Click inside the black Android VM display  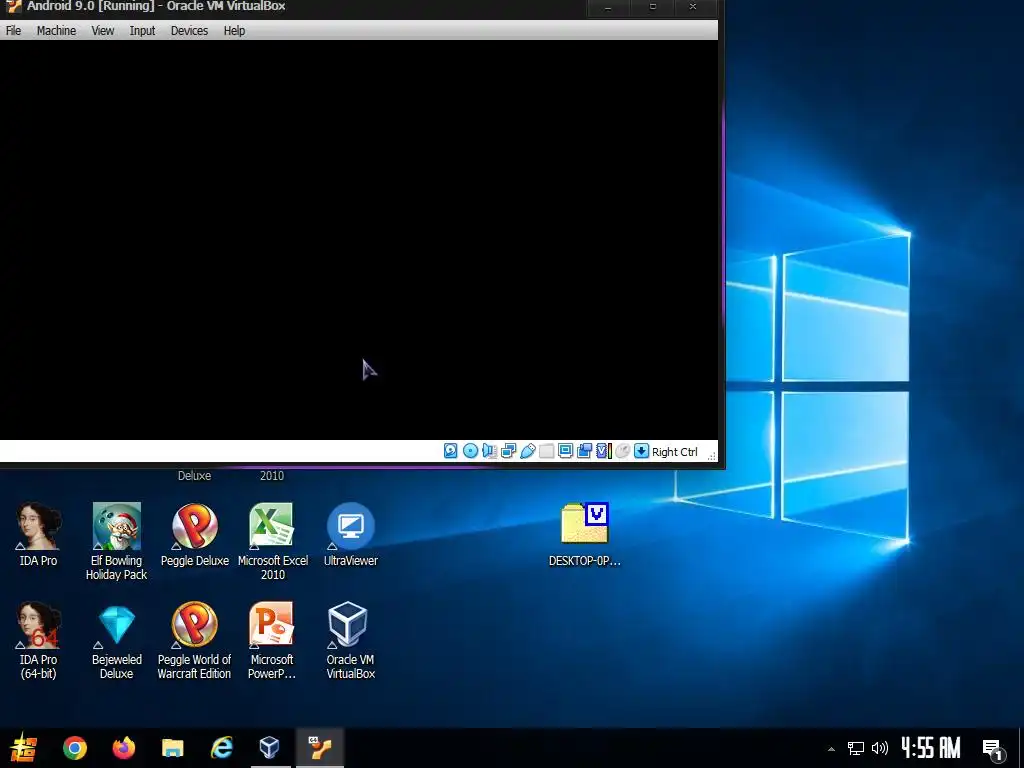[359, 240]
